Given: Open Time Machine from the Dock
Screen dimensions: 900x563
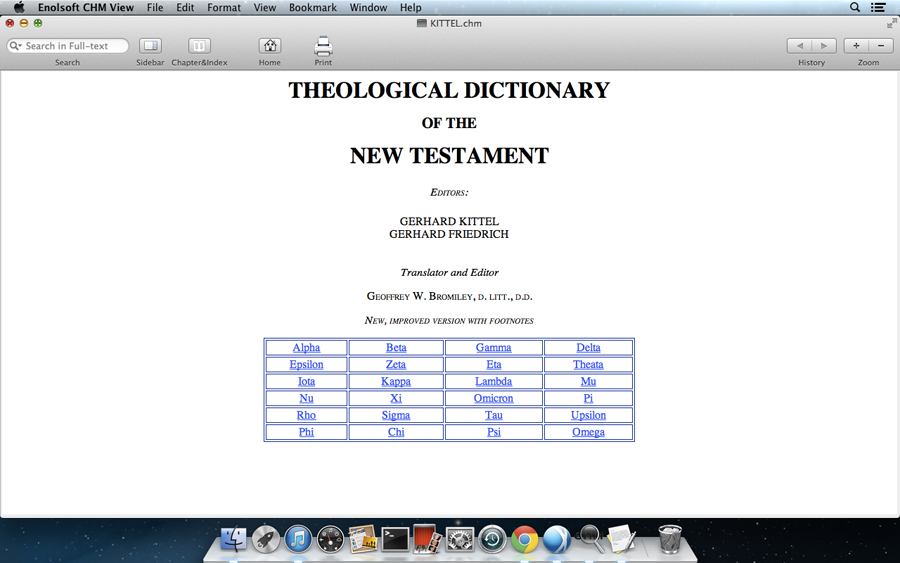Looking at the screenshot, I should pos(492,539).
